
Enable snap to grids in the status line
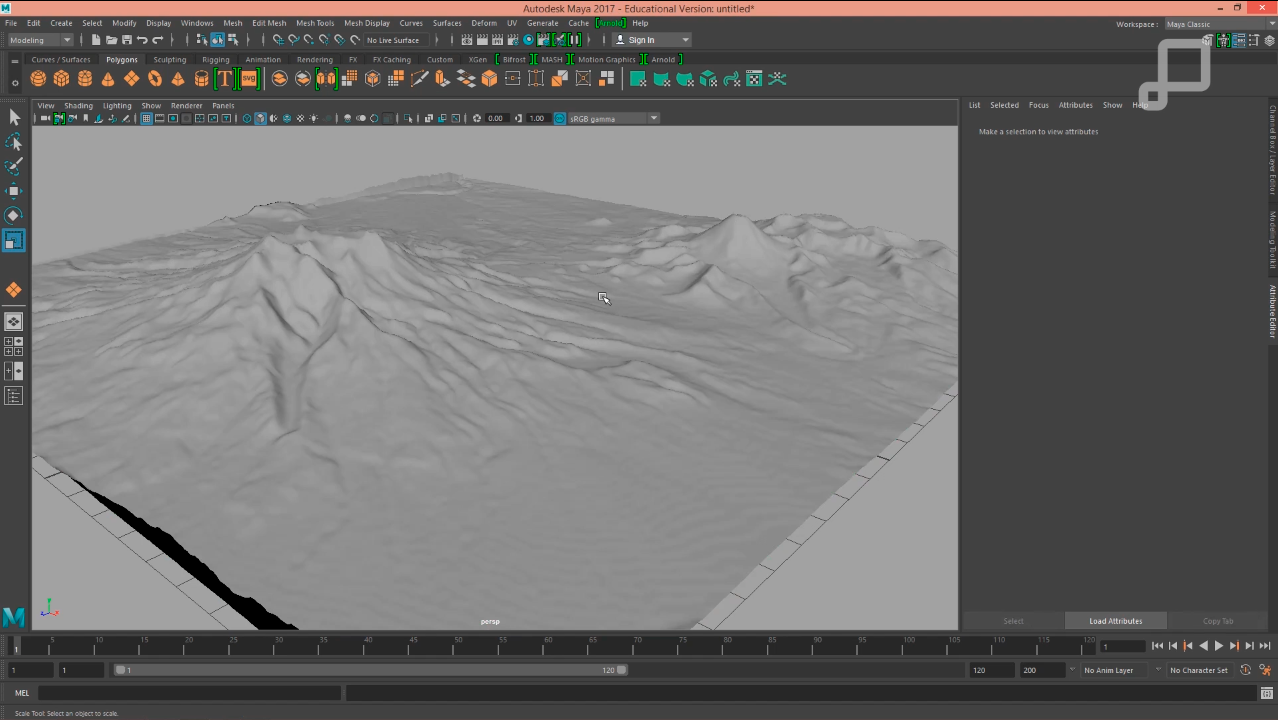click(278, 40)
